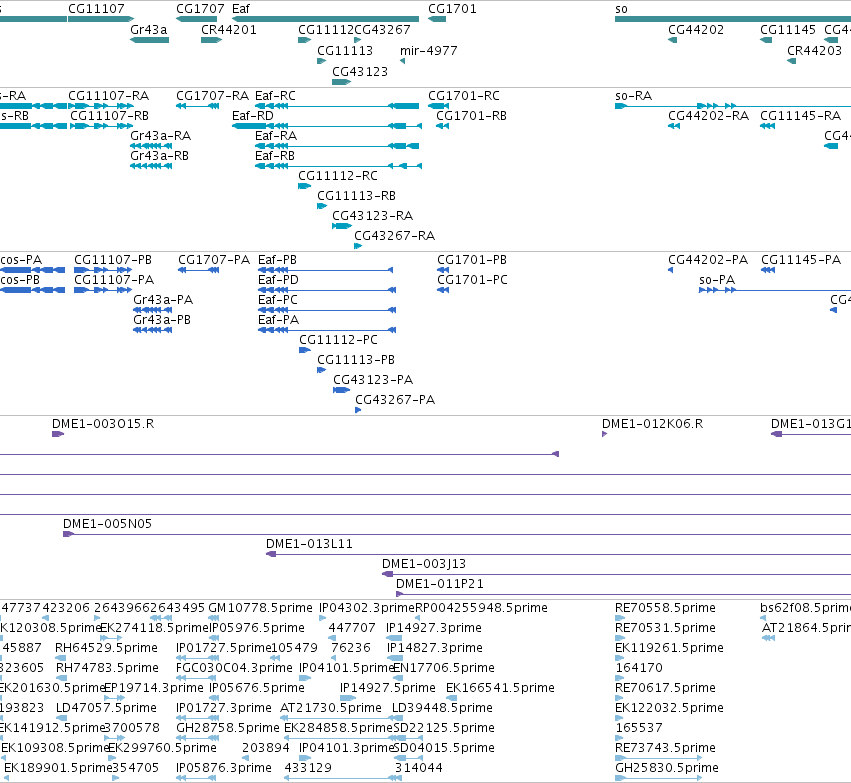Select the Gr43a gene label
Viewport: 851px width, 783px height.
click(x=149, y=30)
